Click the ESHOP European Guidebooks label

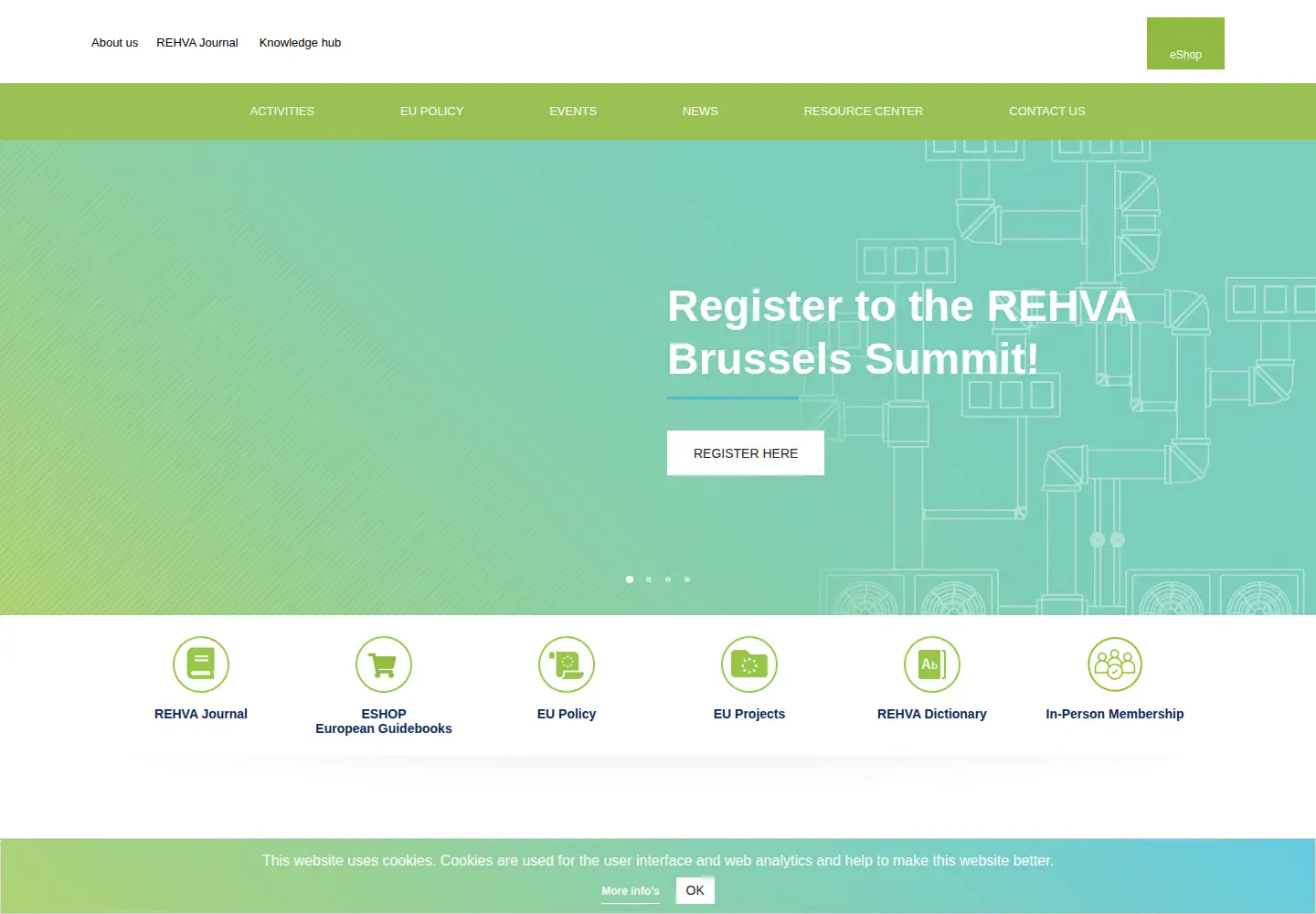(384, 721)
